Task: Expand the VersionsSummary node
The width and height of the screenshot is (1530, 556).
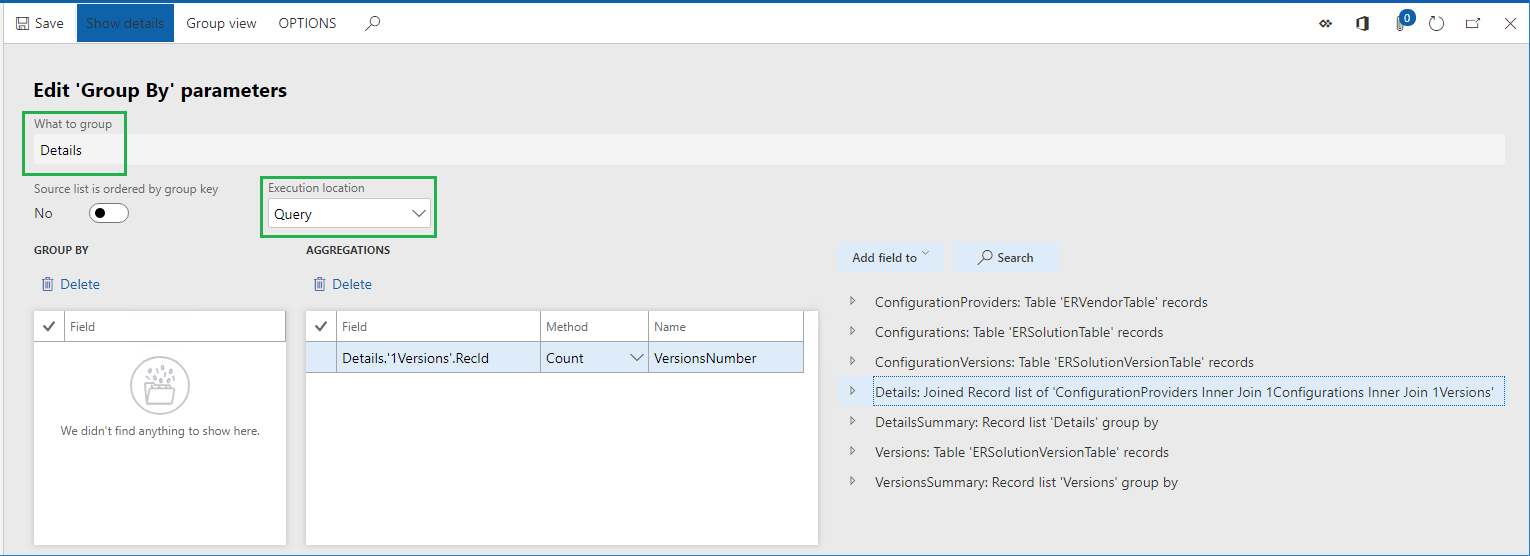Action: tap(853, 481)
